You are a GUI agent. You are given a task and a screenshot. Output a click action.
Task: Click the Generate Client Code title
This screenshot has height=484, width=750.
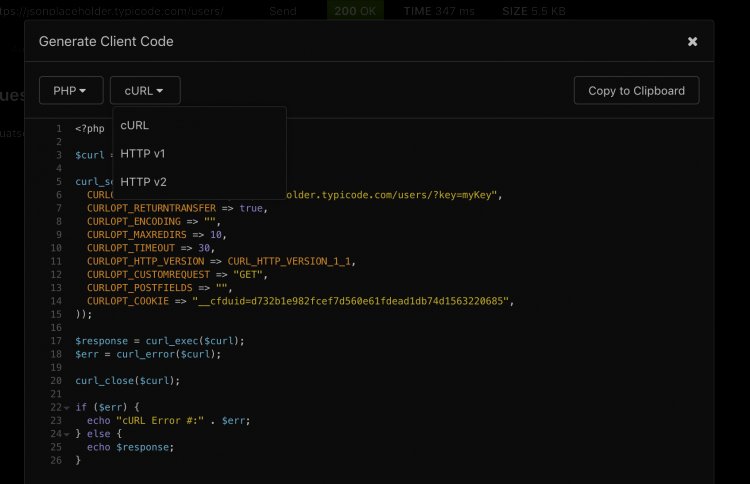tap(106, 42)
